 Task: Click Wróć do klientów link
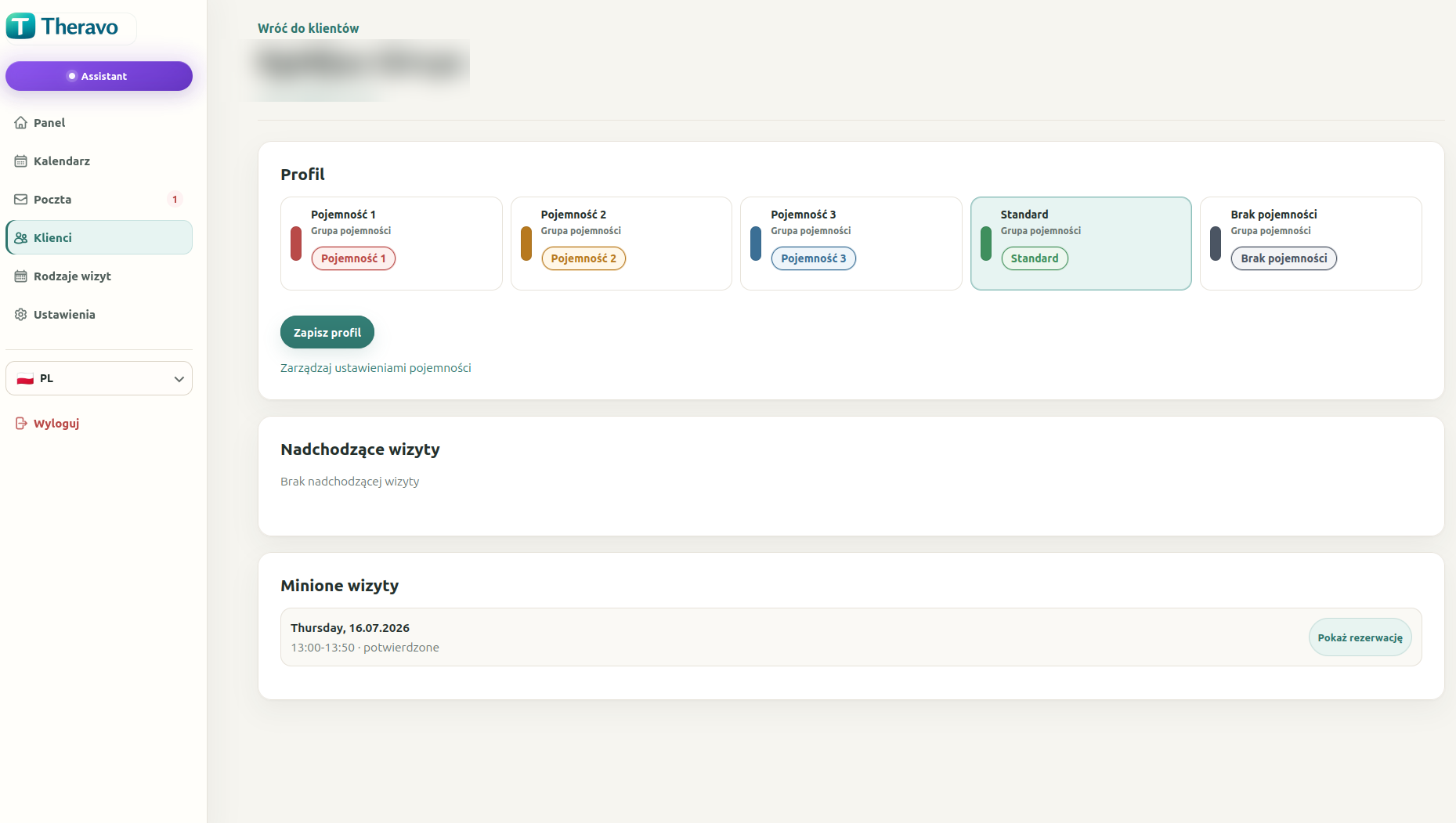tap(309, 28)
